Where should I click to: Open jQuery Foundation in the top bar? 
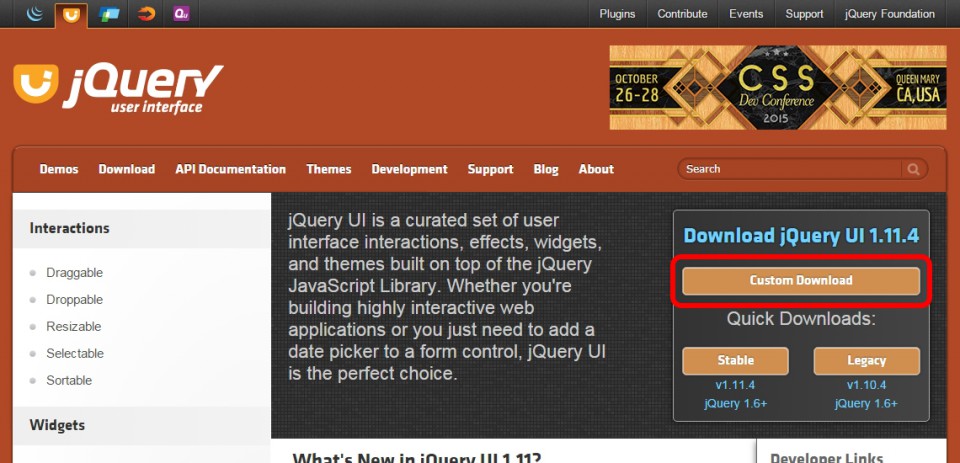[890, 14]
